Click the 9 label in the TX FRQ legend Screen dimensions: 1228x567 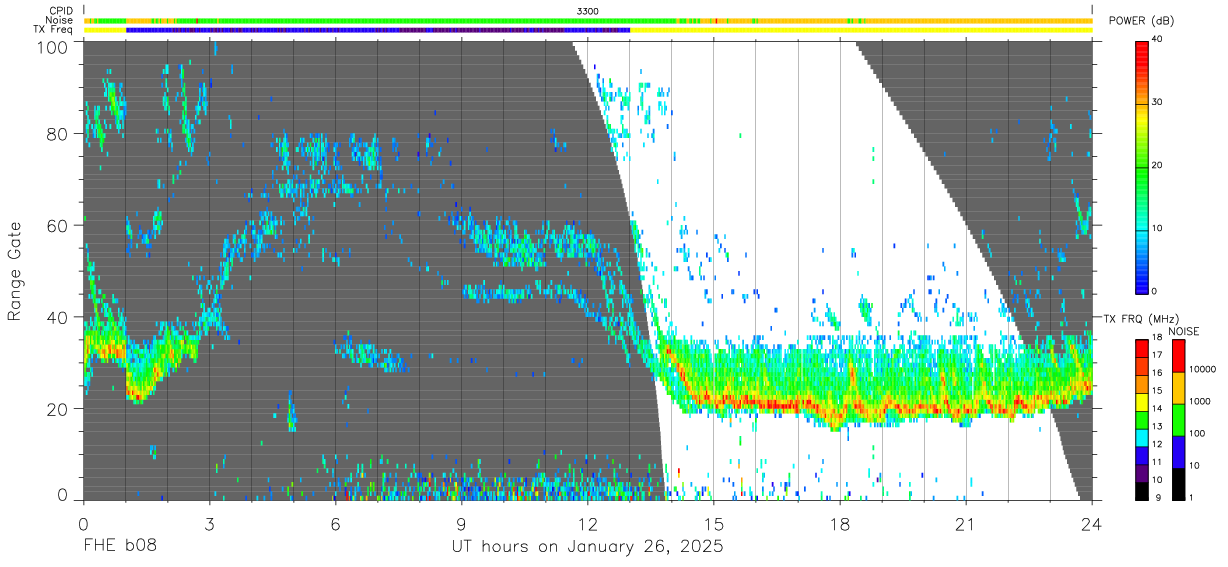tap(1159, 497)
